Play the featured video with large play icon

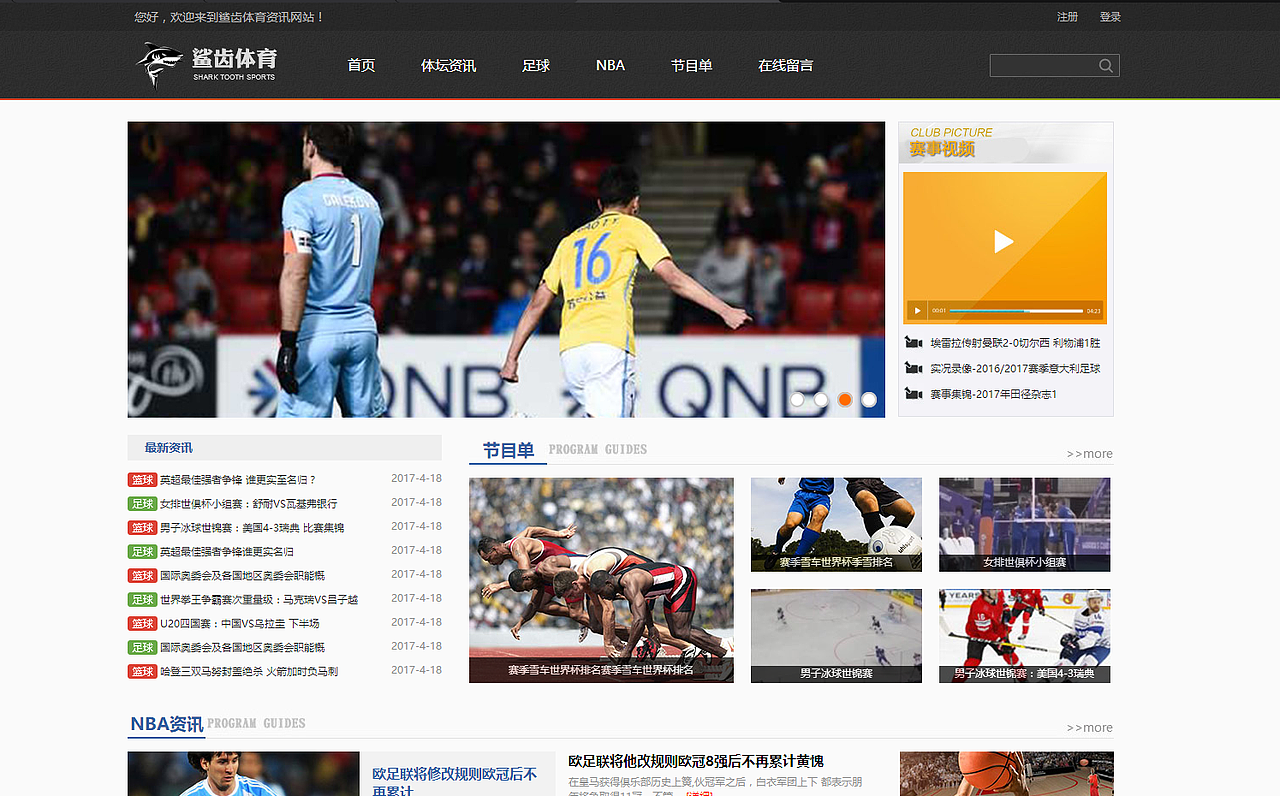(x=1004, y=241)
